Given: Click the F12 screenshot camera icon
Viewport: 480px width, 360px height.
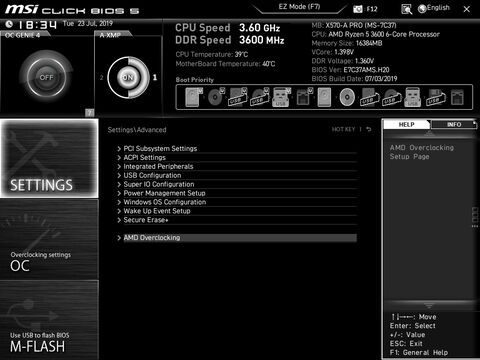Looking at the screenshot, I should click(358, 9).
